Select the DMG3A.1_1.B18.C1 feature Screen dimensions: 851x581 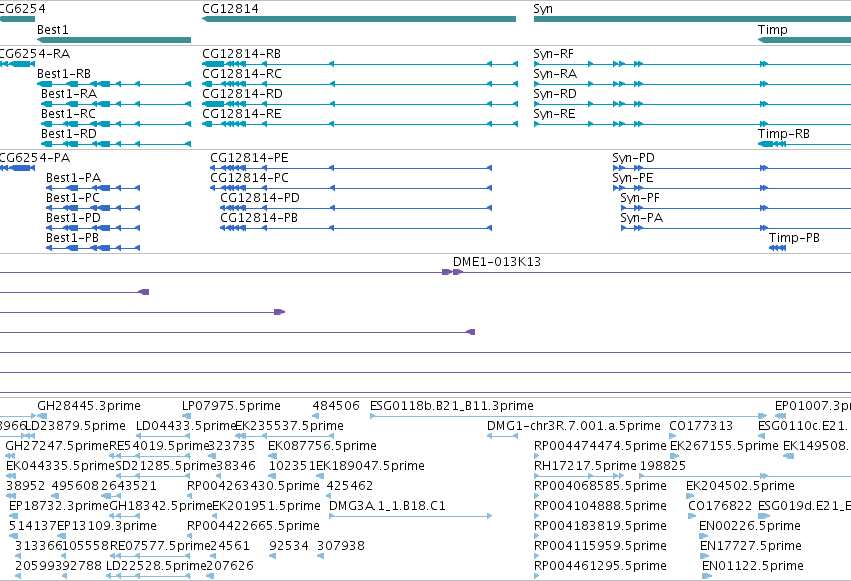coord(410,516)
